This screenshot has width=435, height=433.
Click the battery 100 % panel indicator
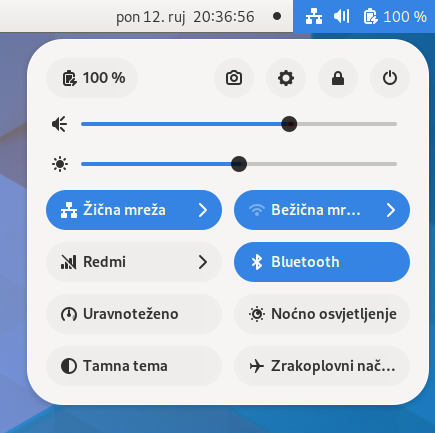tap(395, 16)
